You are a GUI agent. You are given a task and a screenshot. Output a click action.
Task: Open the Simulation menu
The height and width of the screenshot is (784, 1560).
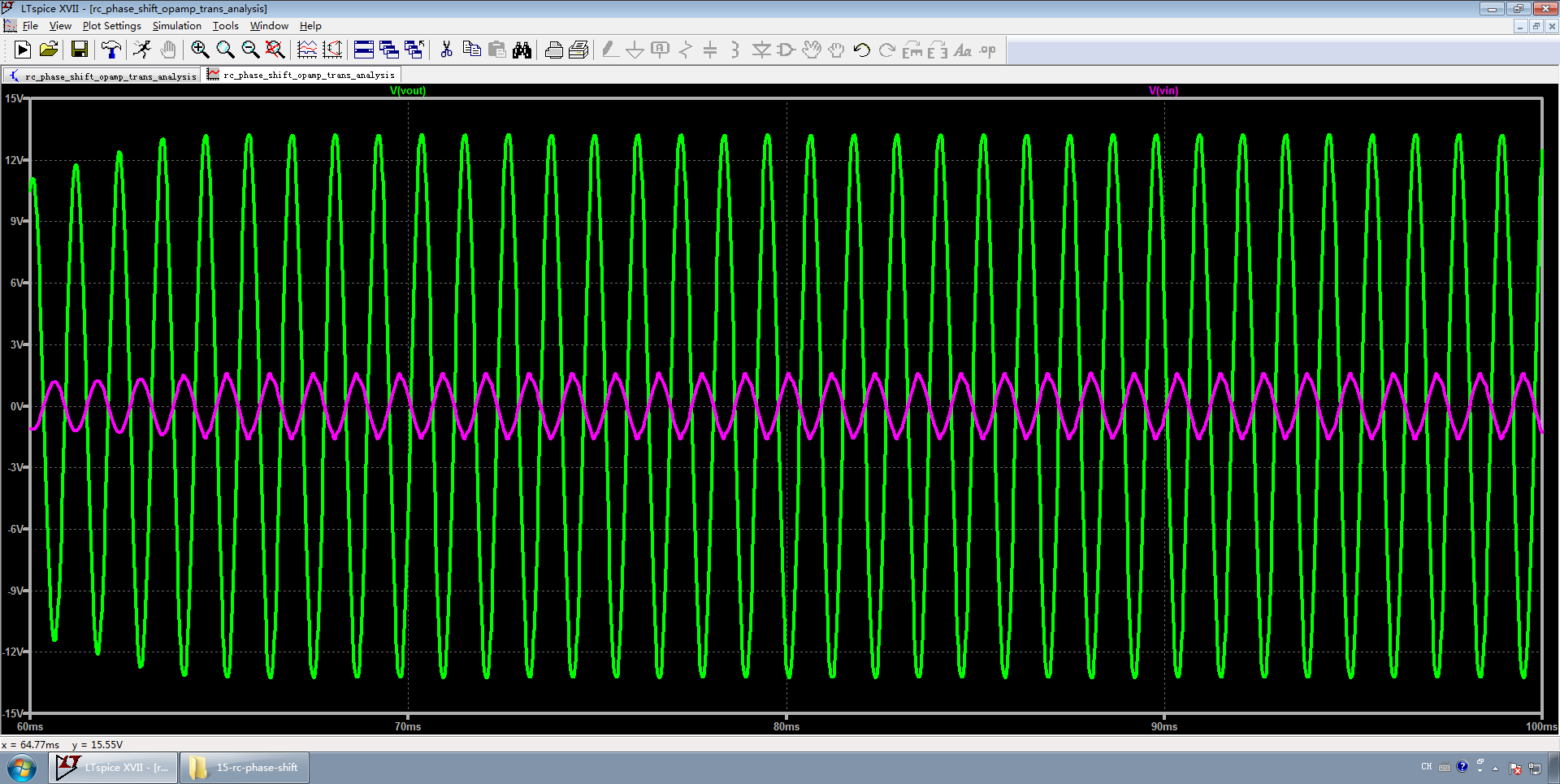[176, 26]
